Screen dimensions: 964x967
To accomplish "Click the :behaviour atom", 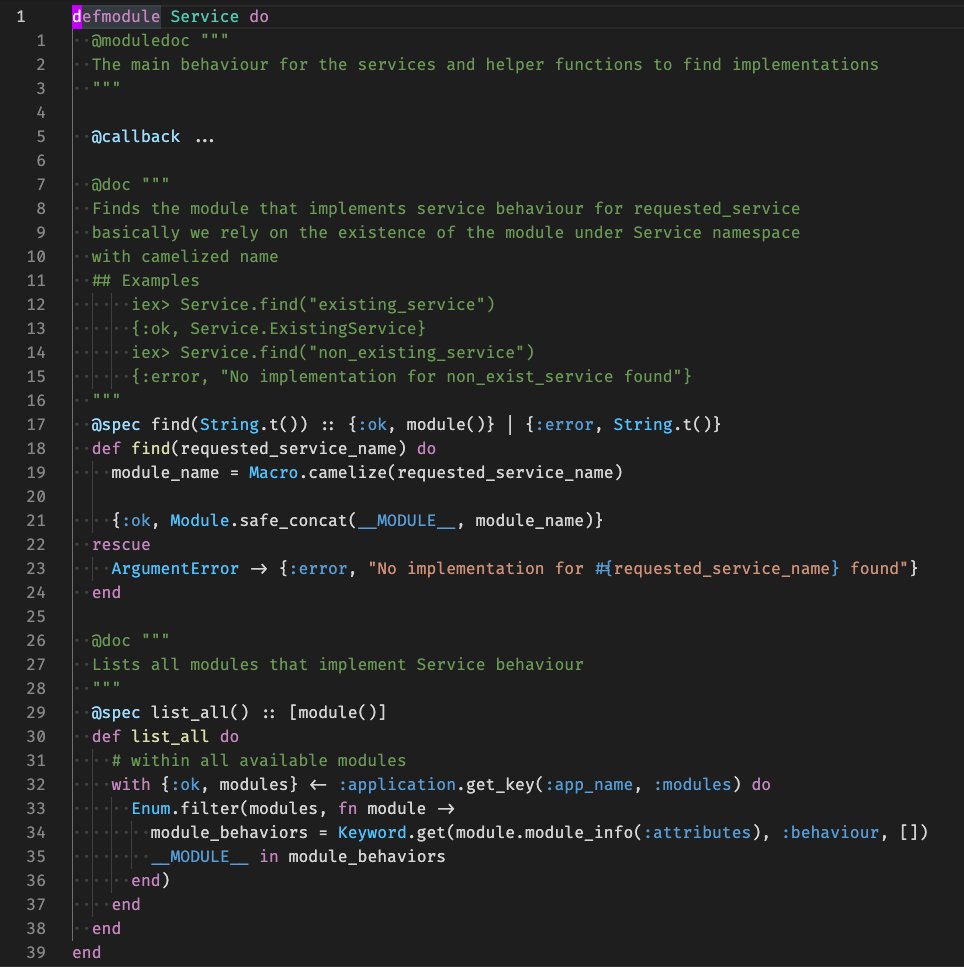I will click(x=830, y=833).
